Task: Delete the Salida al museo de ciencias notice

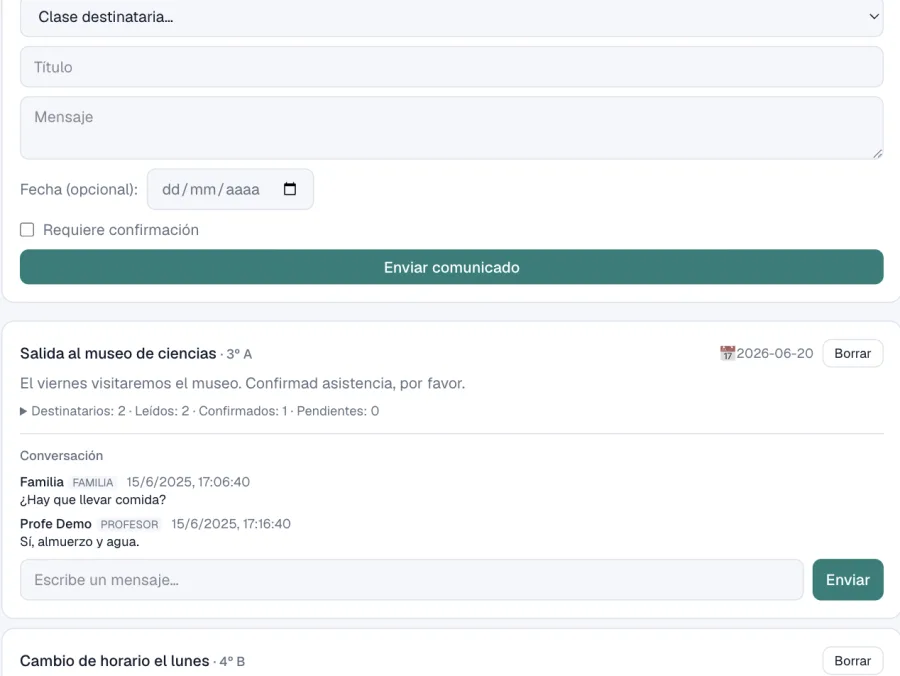Action: tap(852, 353)
